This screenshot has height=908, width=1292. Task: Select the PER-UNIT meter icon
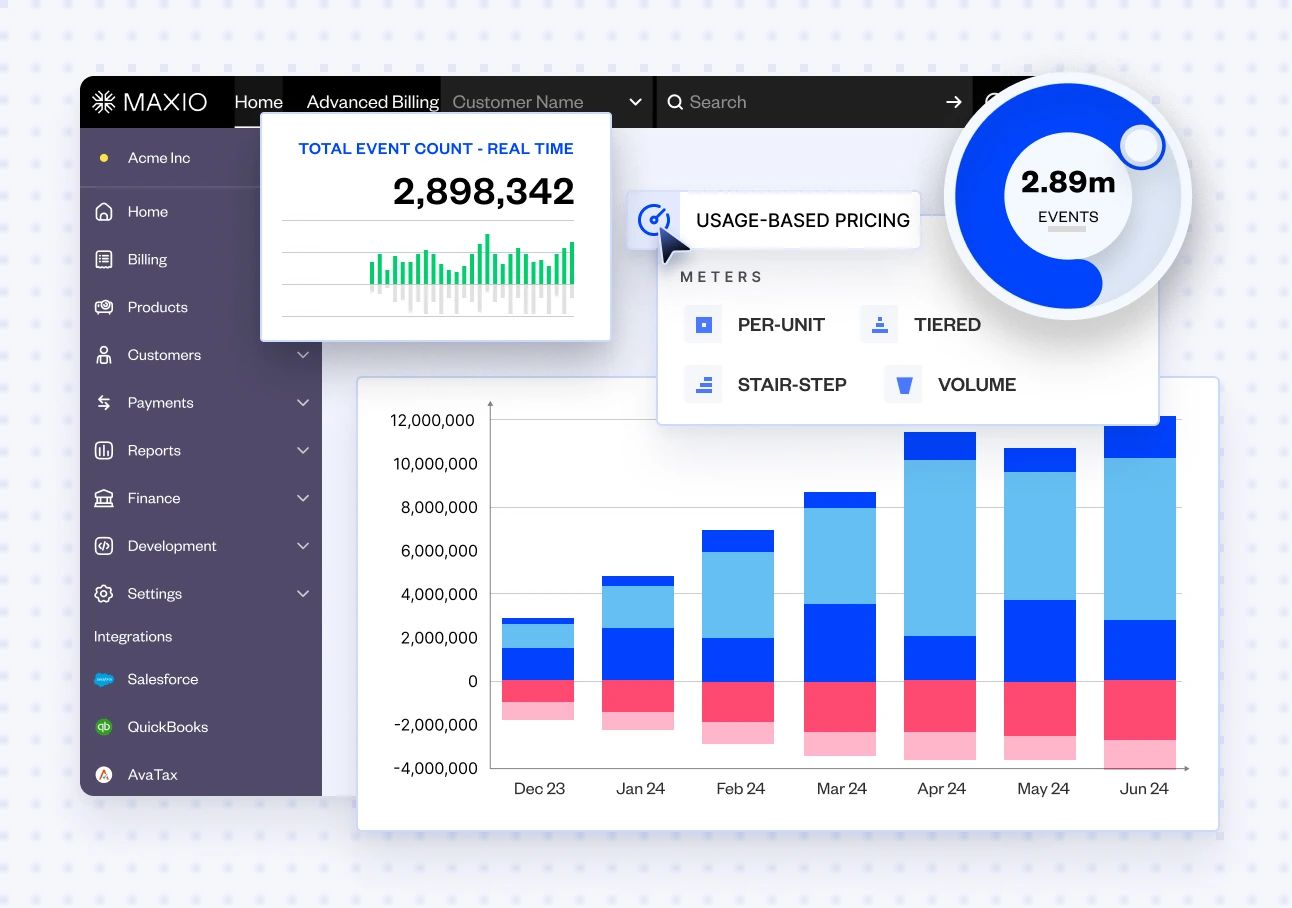point(704,323)
